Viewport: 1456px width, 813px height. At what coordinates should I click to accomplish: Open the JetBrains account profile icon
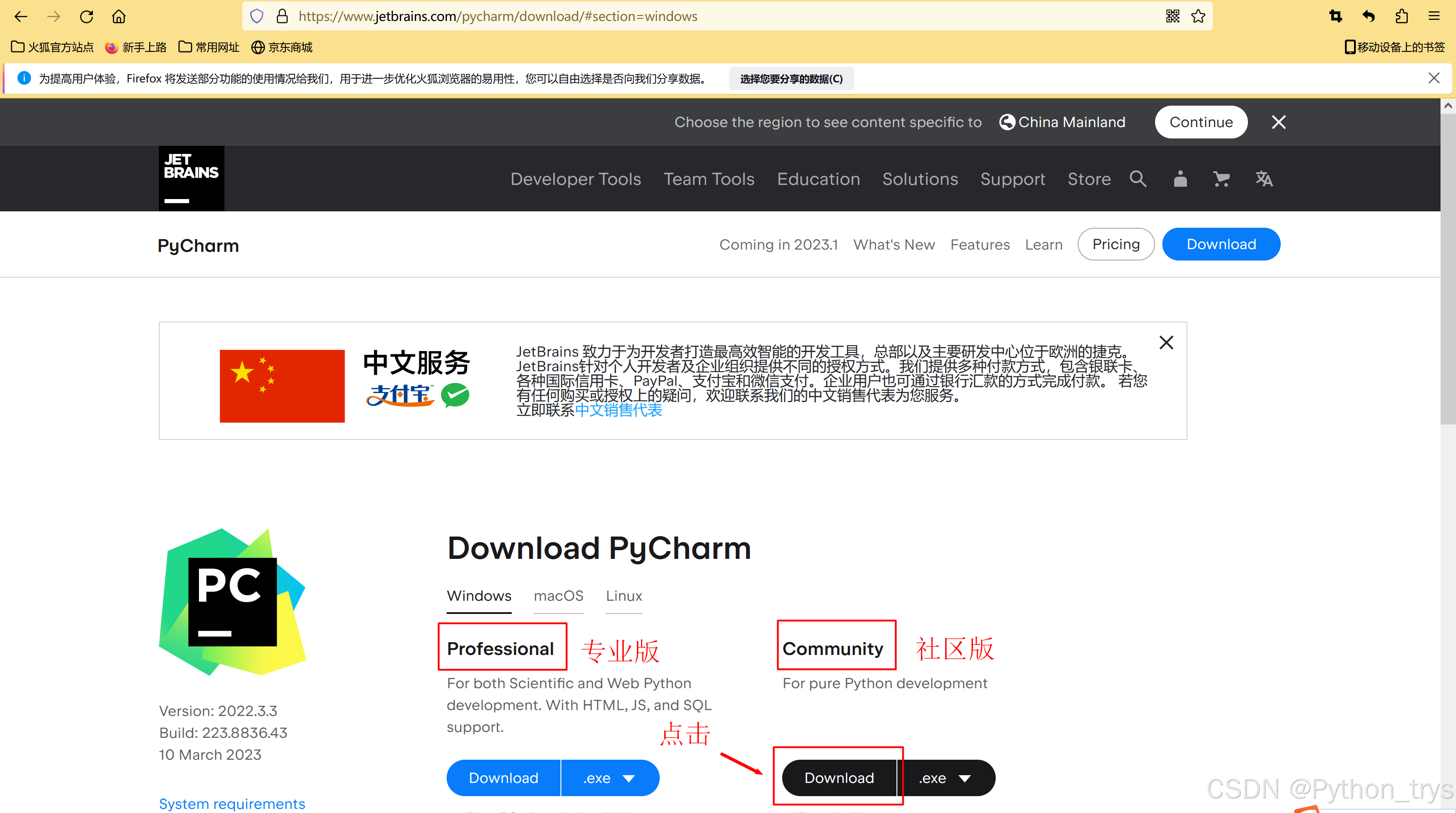tap(1180, 179)
